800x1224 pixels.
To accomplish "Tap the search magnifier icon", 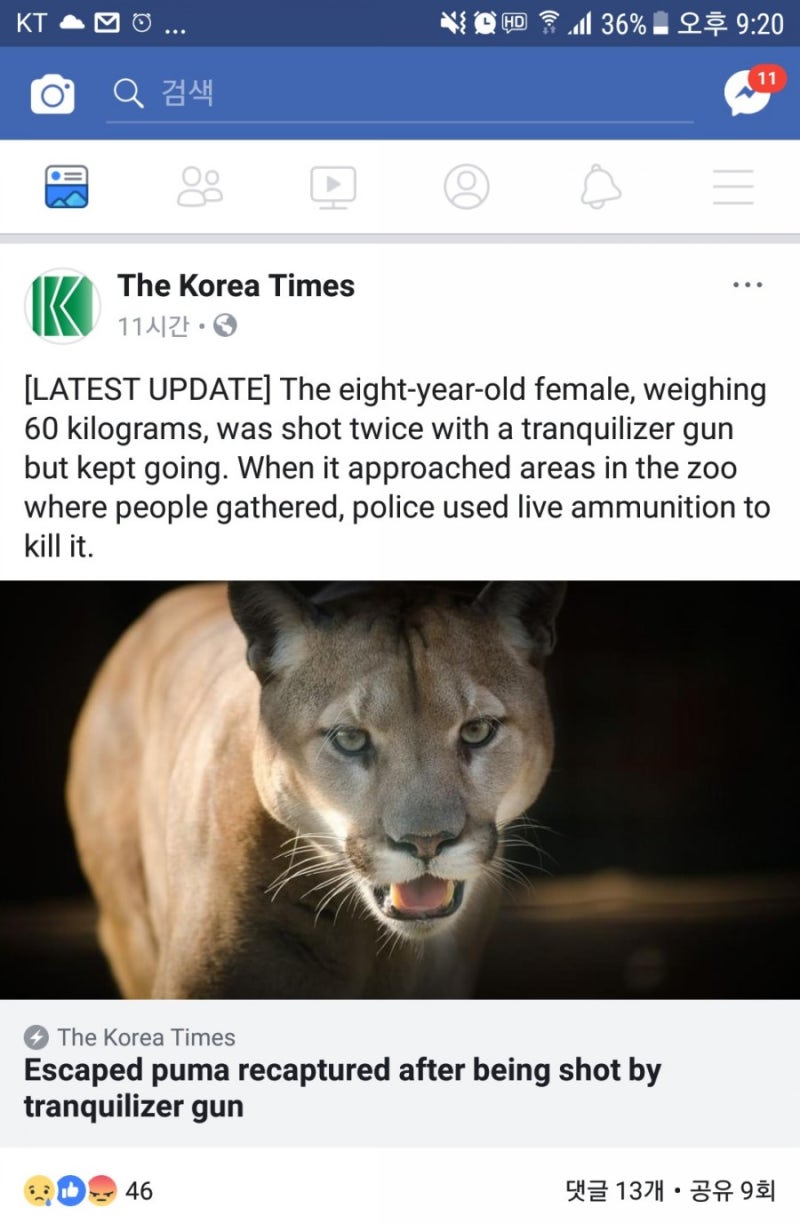I will click(128, 93).
